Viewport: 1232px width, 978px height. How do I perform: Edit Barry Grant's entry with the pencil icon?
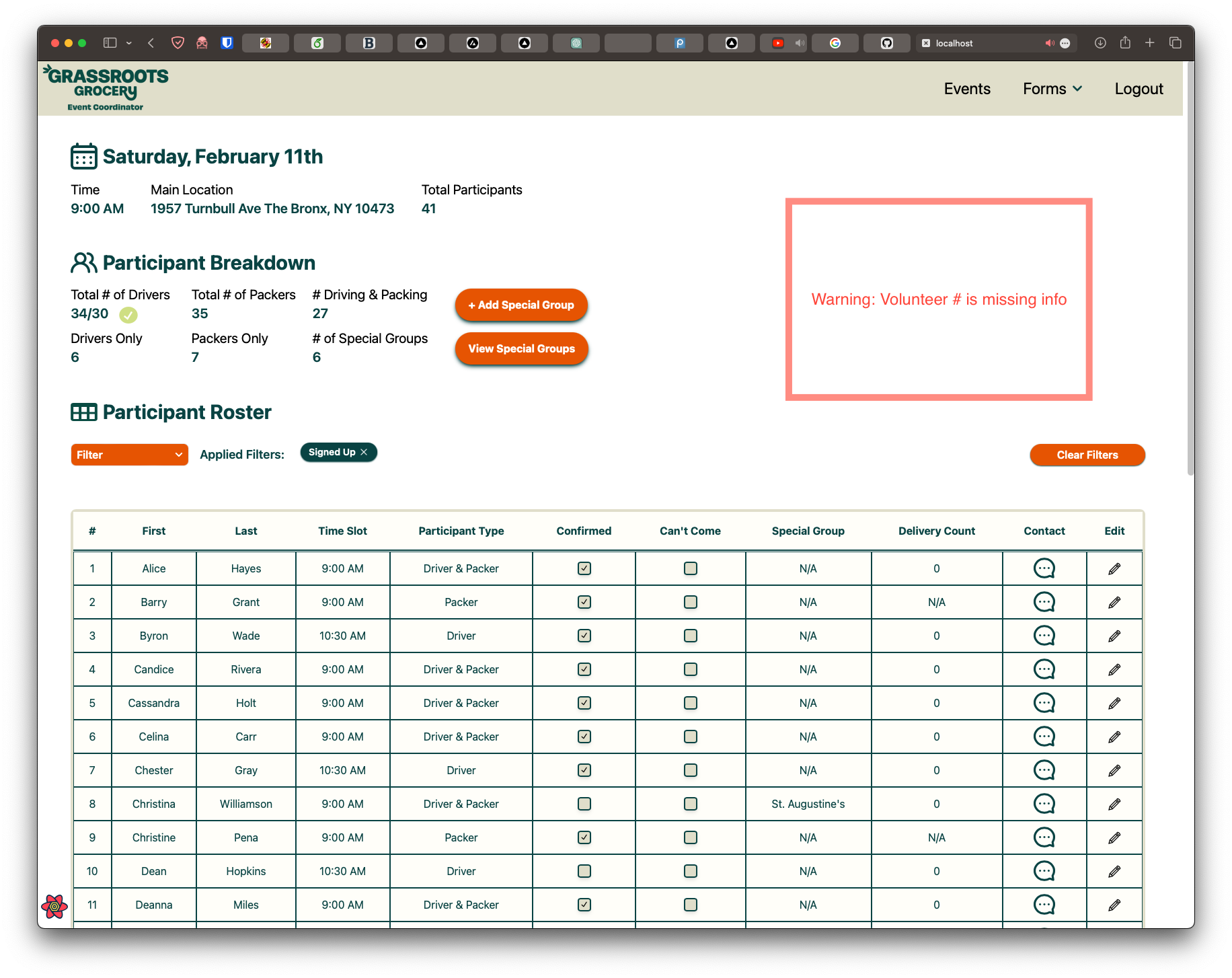1114,602
